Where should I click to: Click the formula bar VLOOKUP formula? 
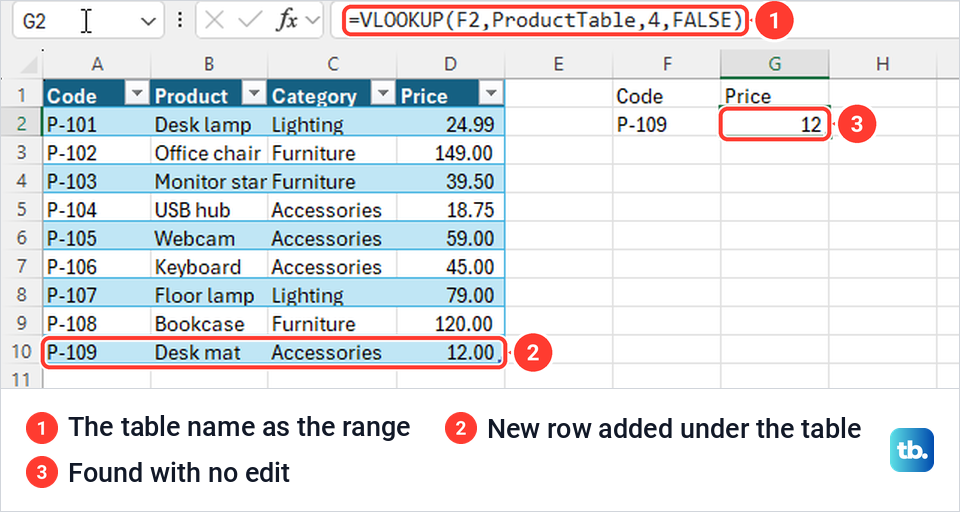pyautogui.click(x=545, y=21)
